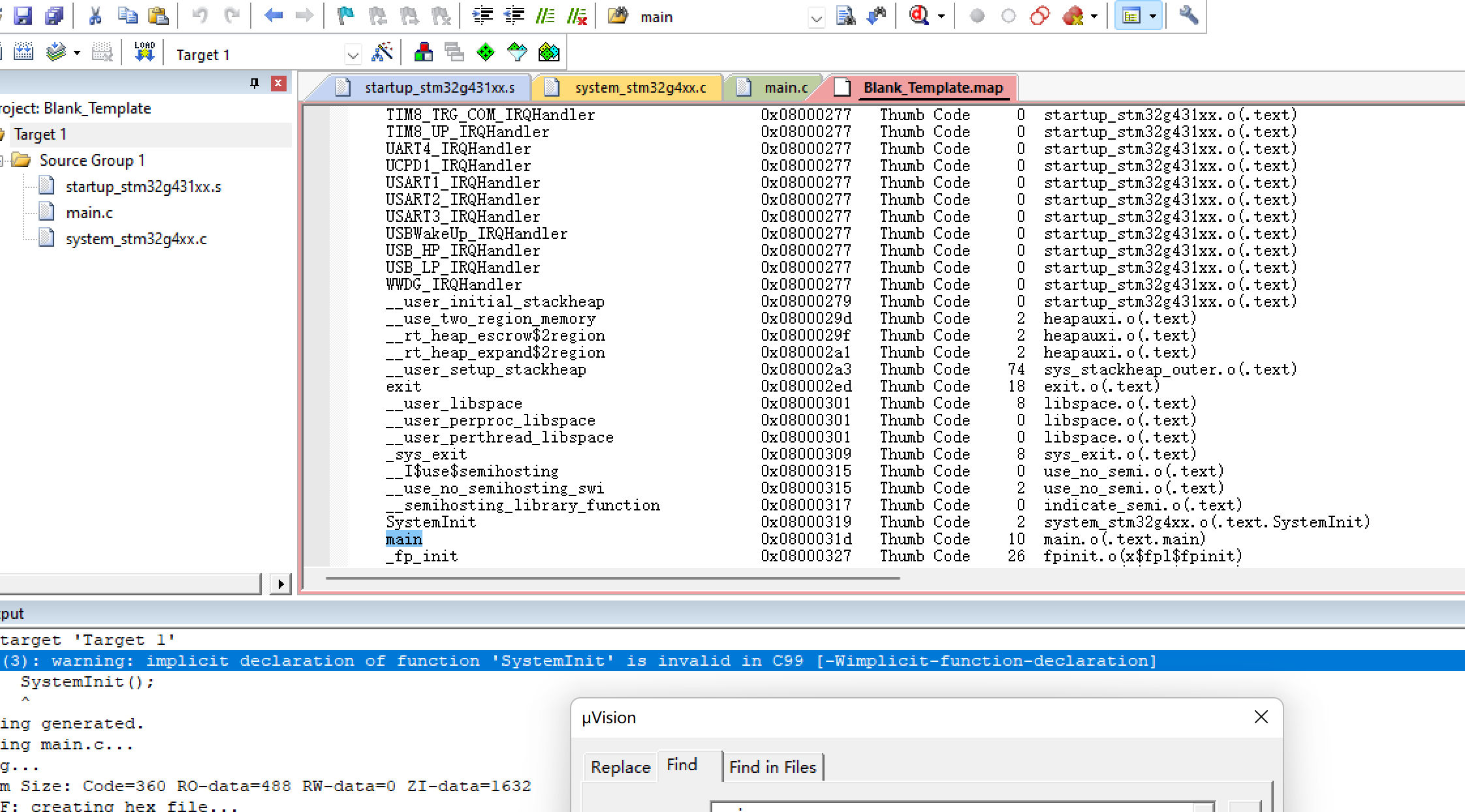Open the window layout button

coord(1131,16)
